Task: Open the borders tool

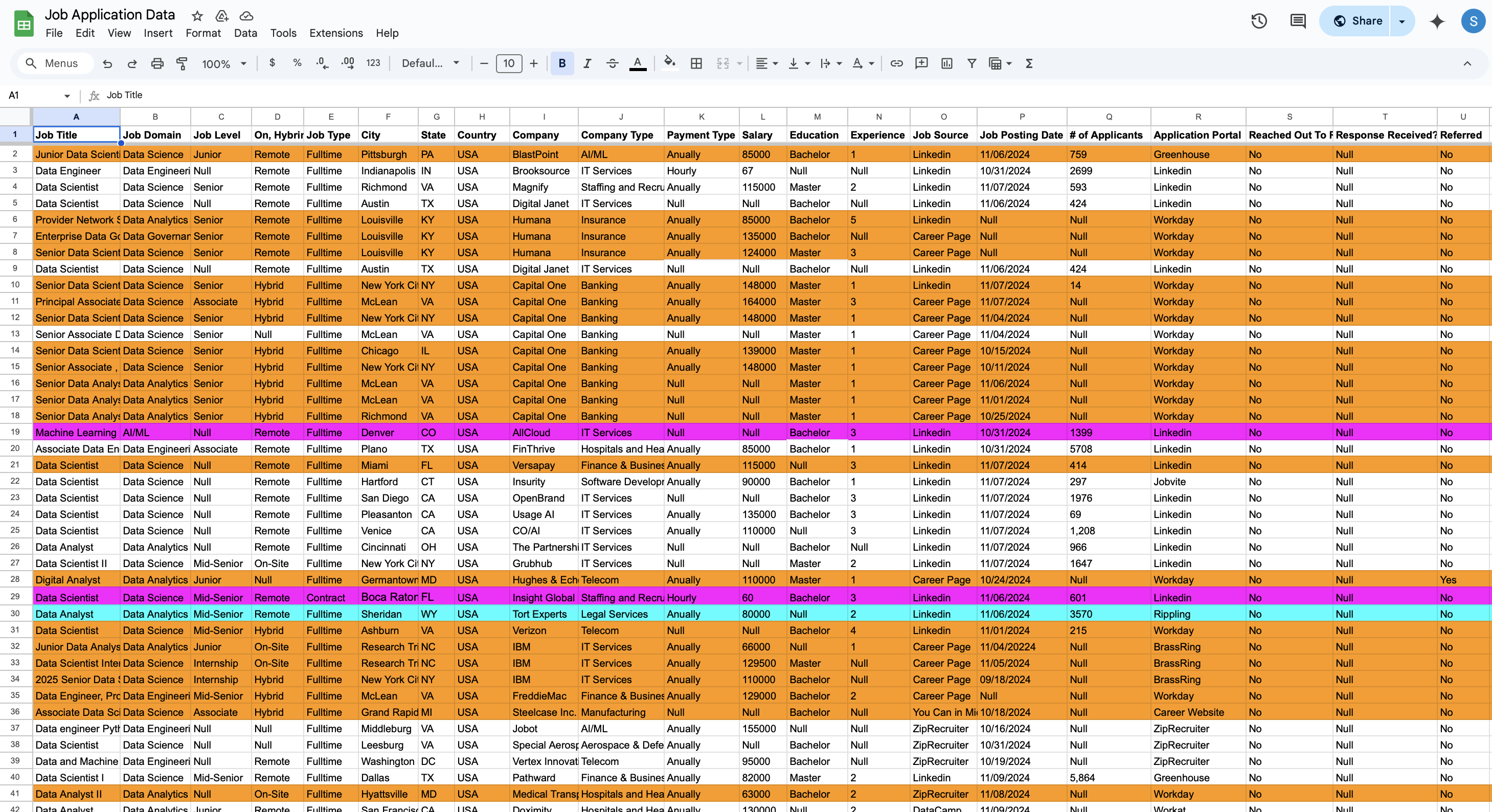Action: [x=696, y=64]
